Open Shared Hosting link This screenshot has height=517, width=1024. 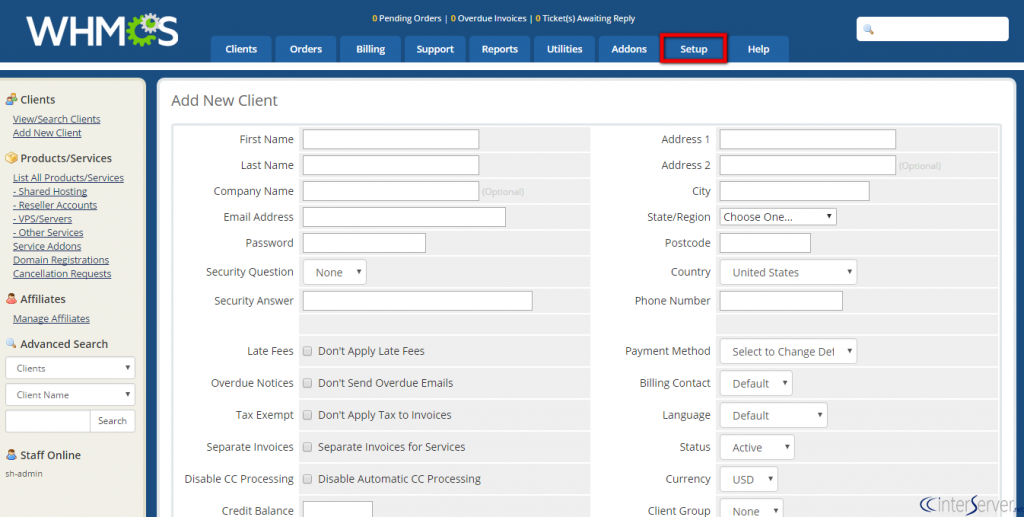(50, 191)
